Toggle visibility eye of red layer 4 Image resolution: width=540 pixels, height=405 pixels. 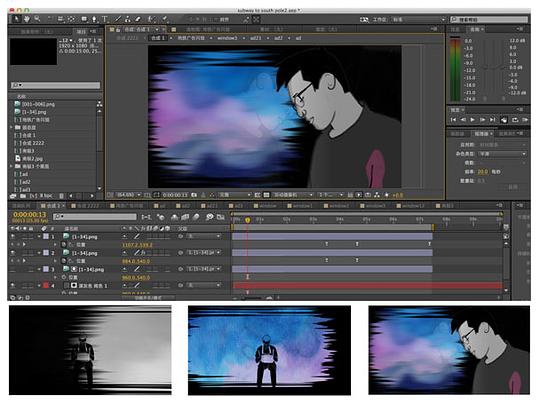coord(13,285)
